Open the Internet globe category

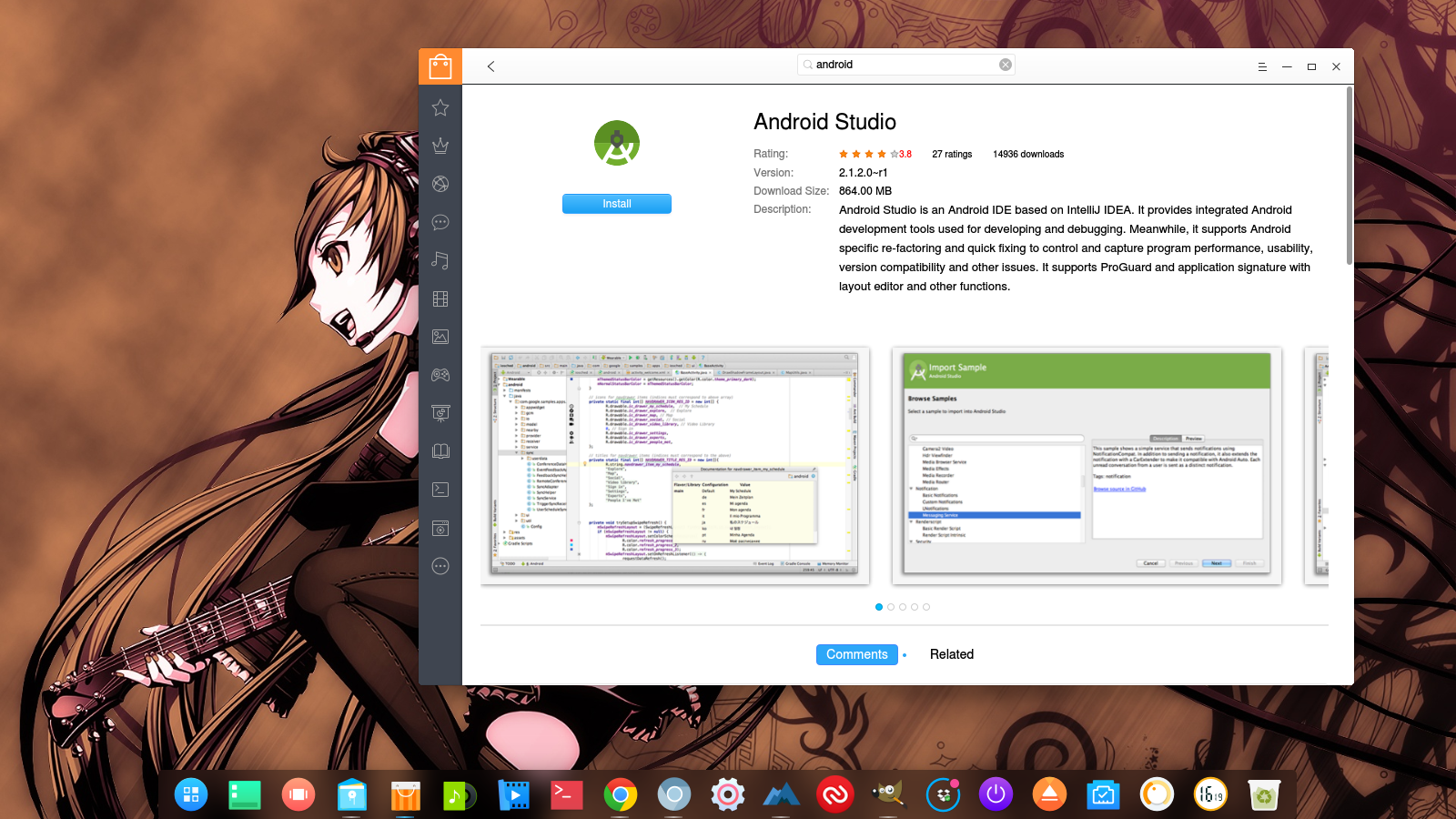[x=440, y=184]
